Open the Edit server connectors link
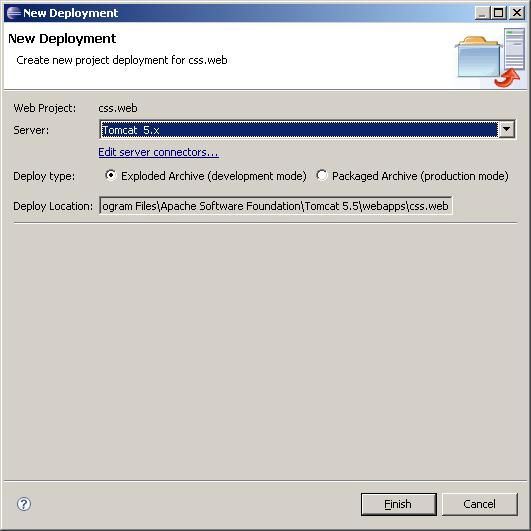 158,152
